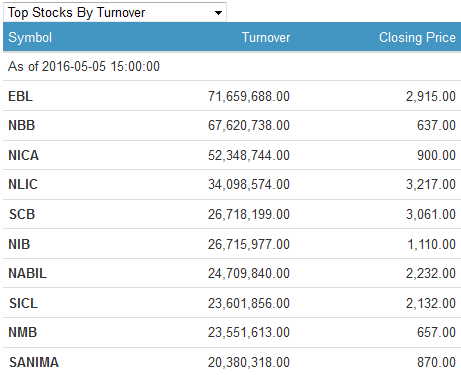
Task: Click NLIC closing price 3,217.00
Action: pyautogui.click(x=431, y=184)
